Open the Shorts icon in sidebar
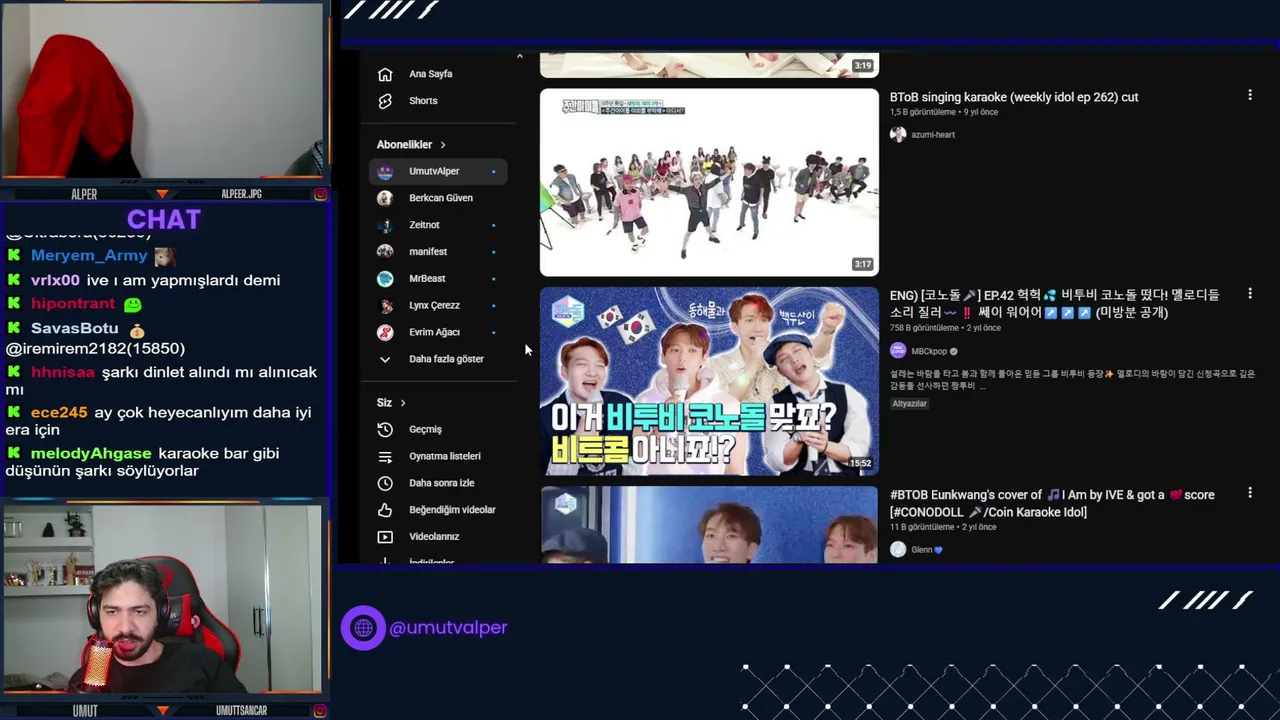 point(385,101)
